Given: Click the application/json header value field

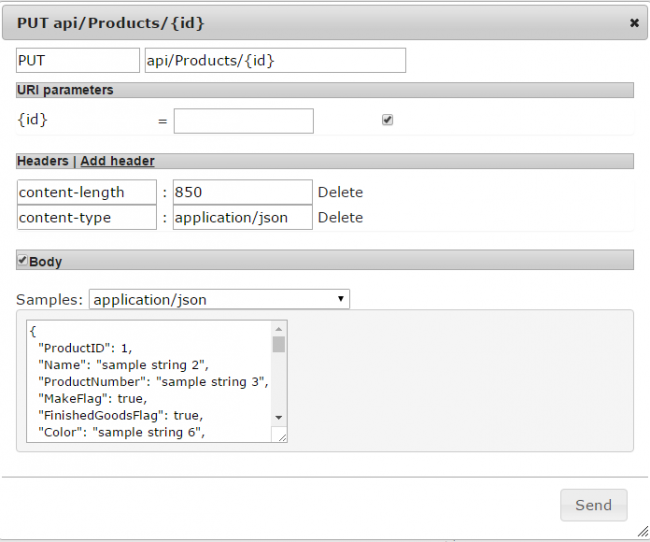Looking at the screenshot, I should click(x=243, y=217).
